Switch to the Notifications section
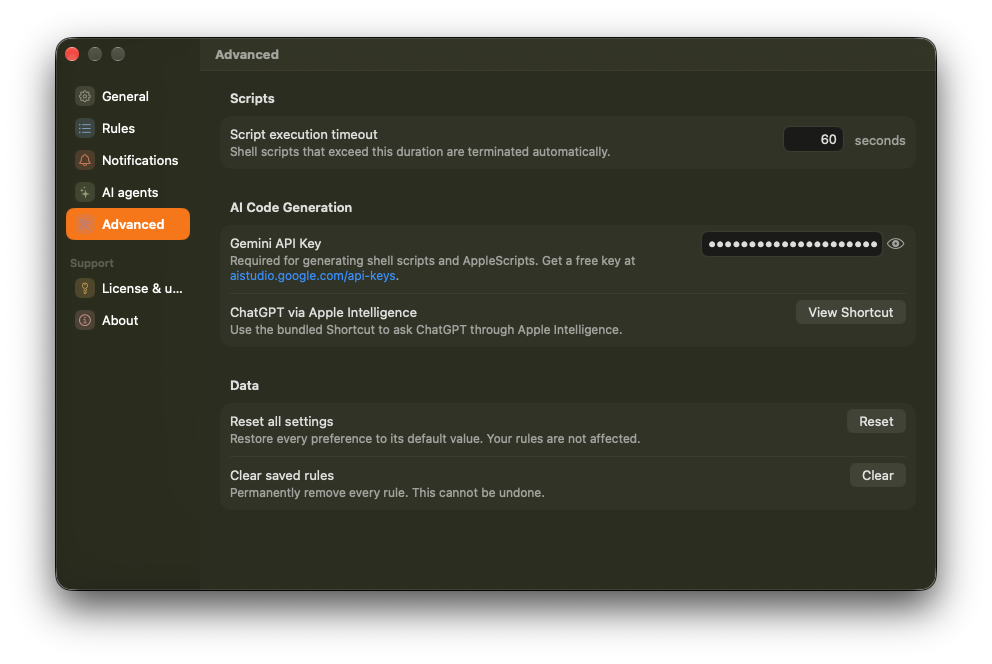The height and width of the screenshot is (664, 992). (x=128, y=160)
